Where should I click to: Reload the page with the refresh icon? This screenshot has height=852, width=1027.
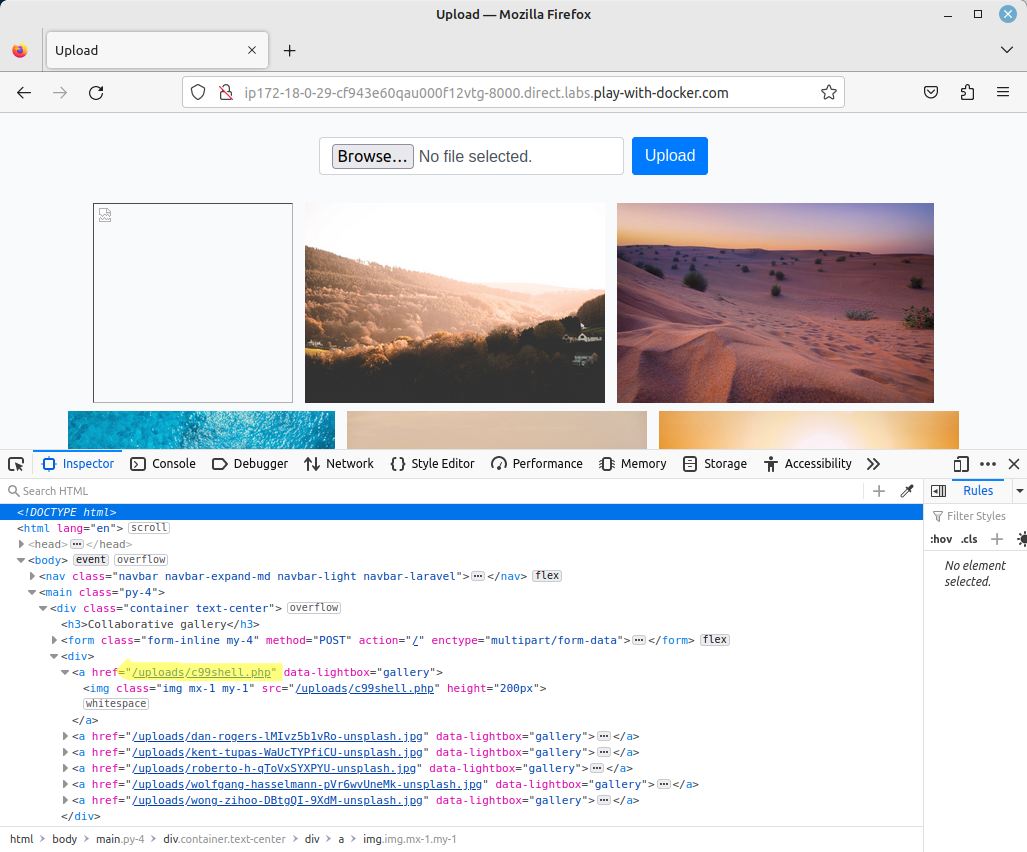click(96, 92)
